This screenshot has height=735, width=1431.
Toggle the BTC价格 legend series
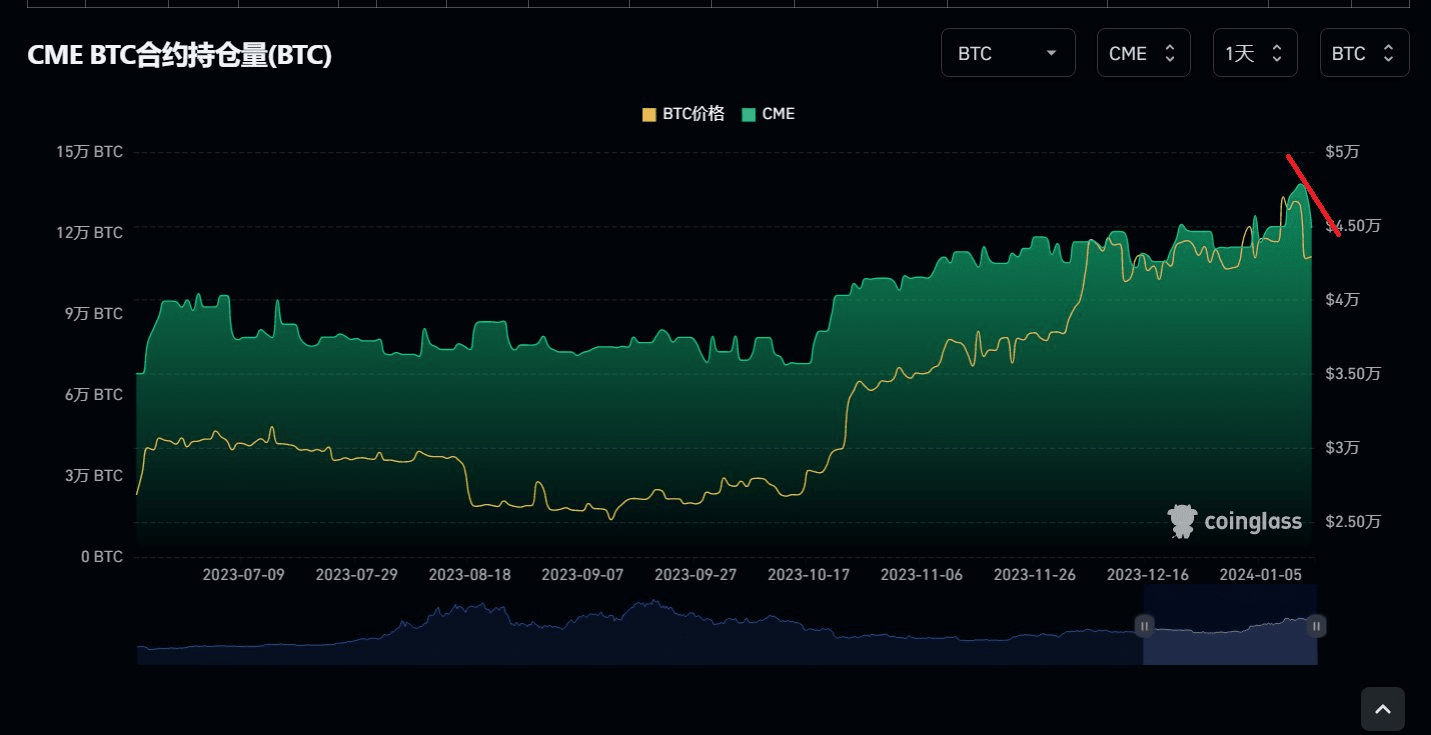click(683, 114)
